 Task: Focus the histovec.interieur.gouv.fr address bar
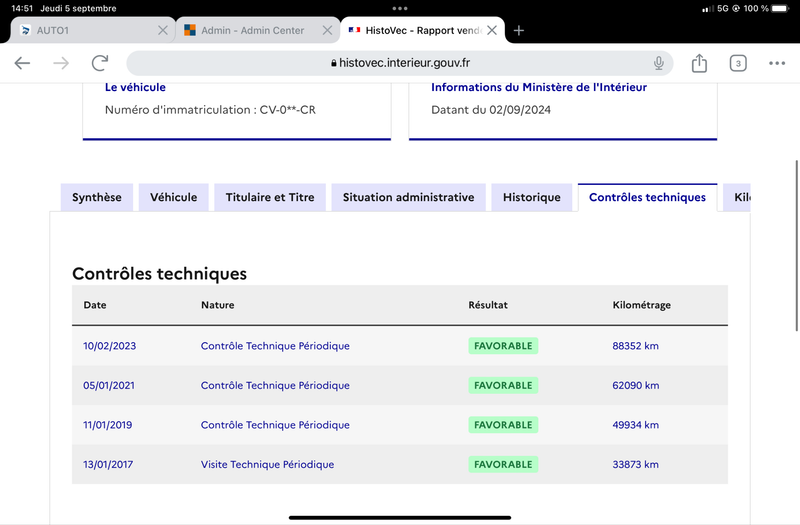click(x=399, y=63)
